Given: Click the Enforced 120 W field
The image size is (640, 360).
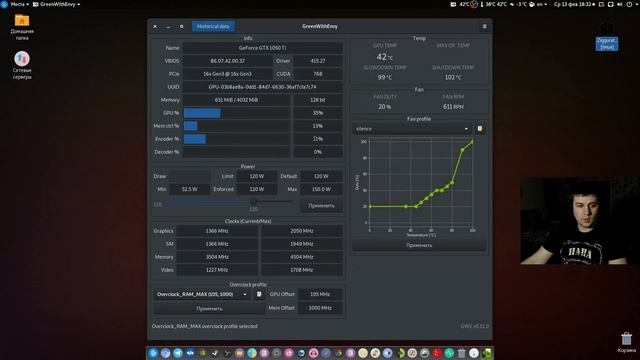Looking at the screenshot, I should tap(256, 189).
